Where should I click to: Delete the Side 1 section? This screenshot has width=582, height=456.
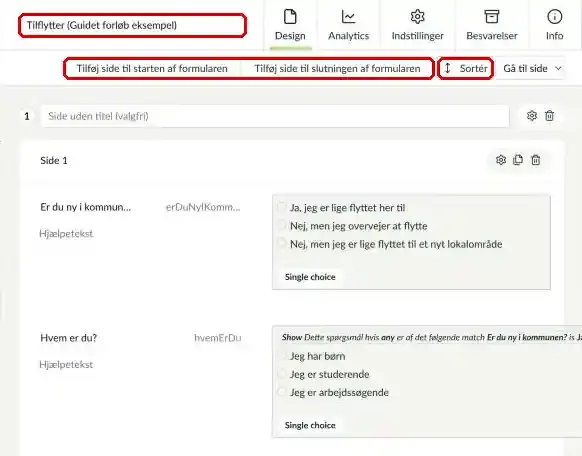535,160
